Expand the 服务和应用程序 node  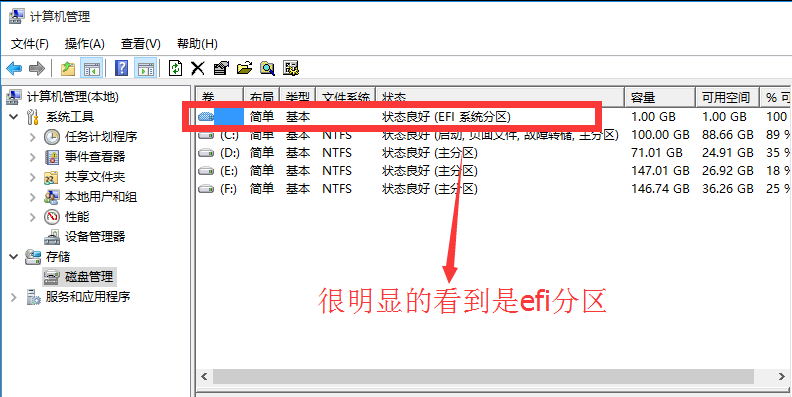(14, 296)
